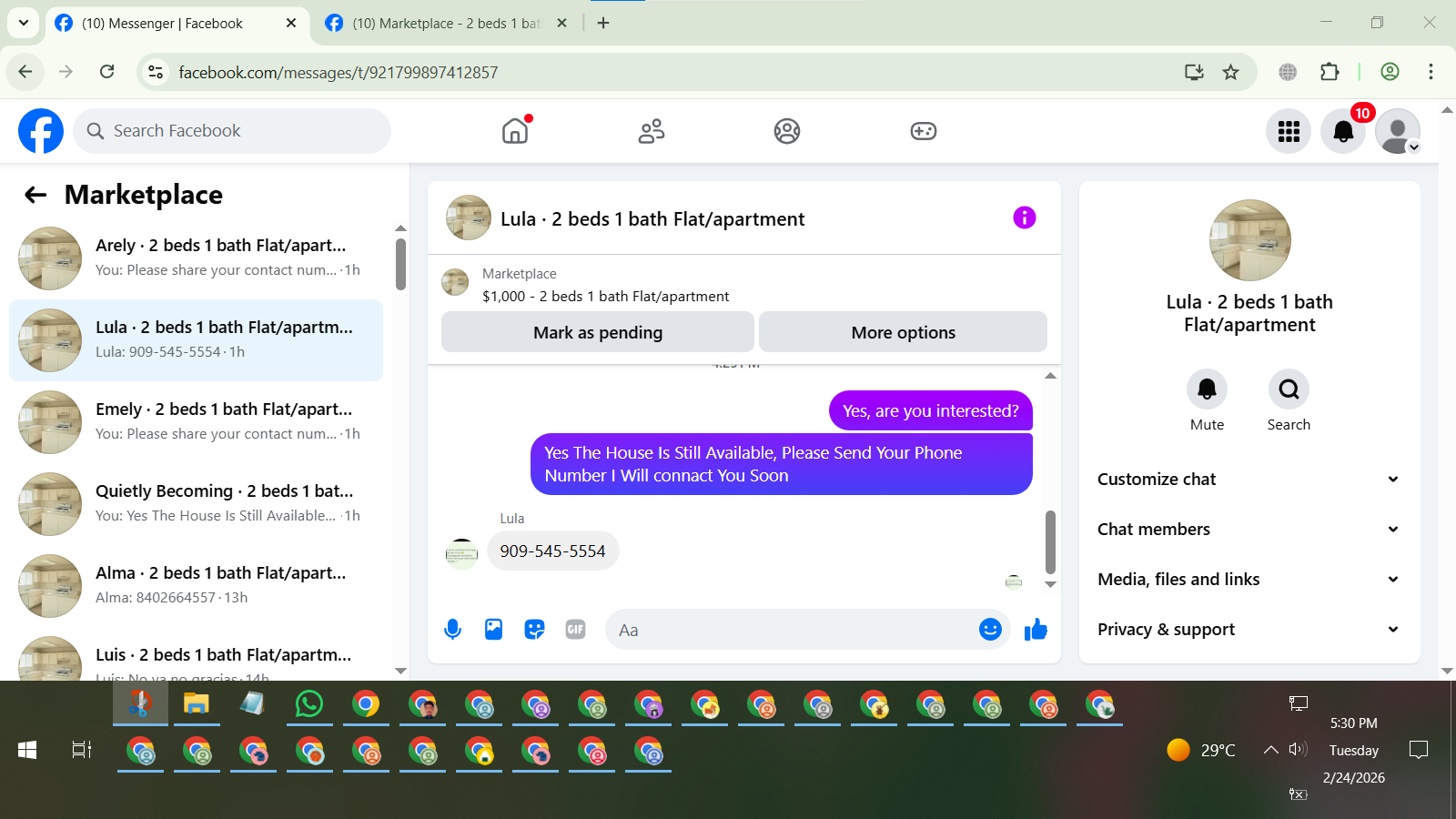The width and height of the screenshot is (1456, 819).
Task: Open the Facebook menu grid icon
Action: tap(1289, 131)
